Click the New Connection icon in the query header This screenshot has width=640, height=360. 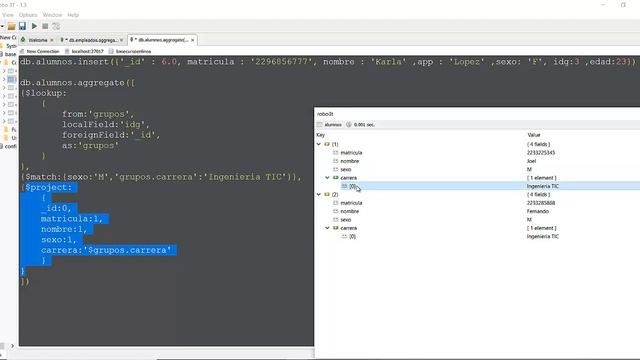[22, 51]
